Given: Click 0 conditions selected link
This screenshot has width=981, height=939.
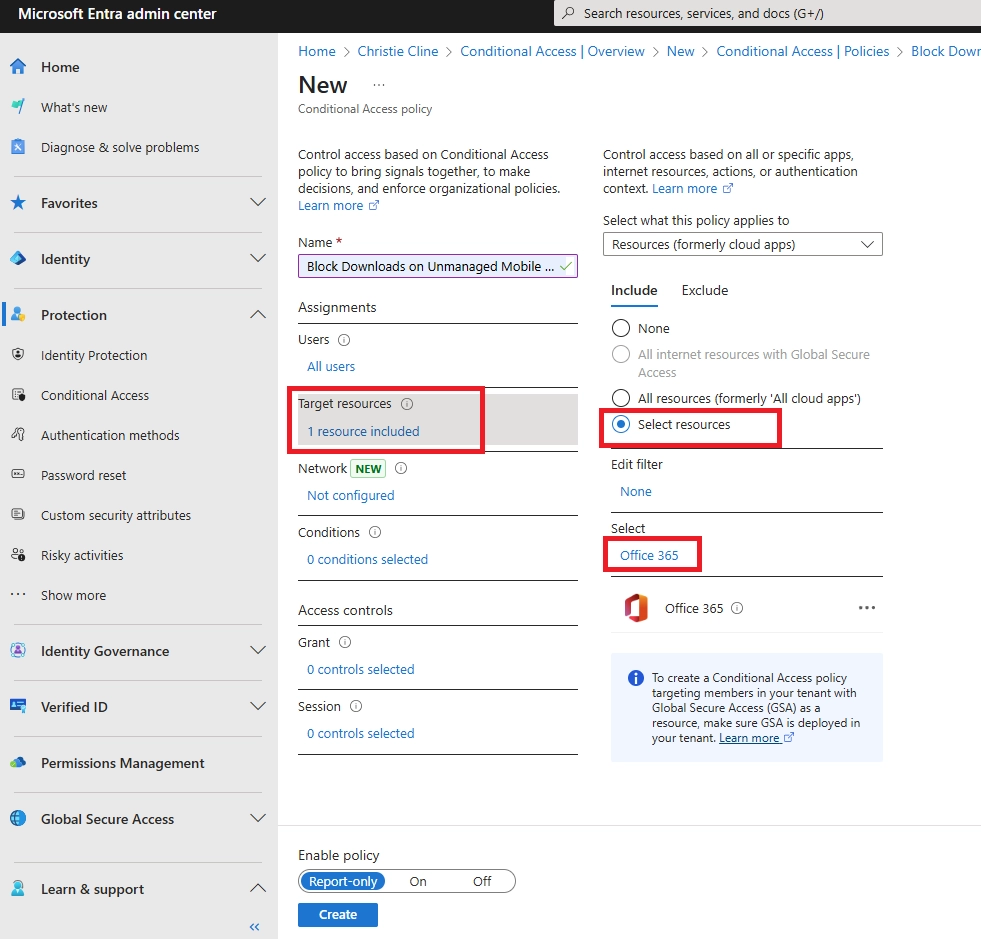Looking at the screenshot, I should 367,559.
